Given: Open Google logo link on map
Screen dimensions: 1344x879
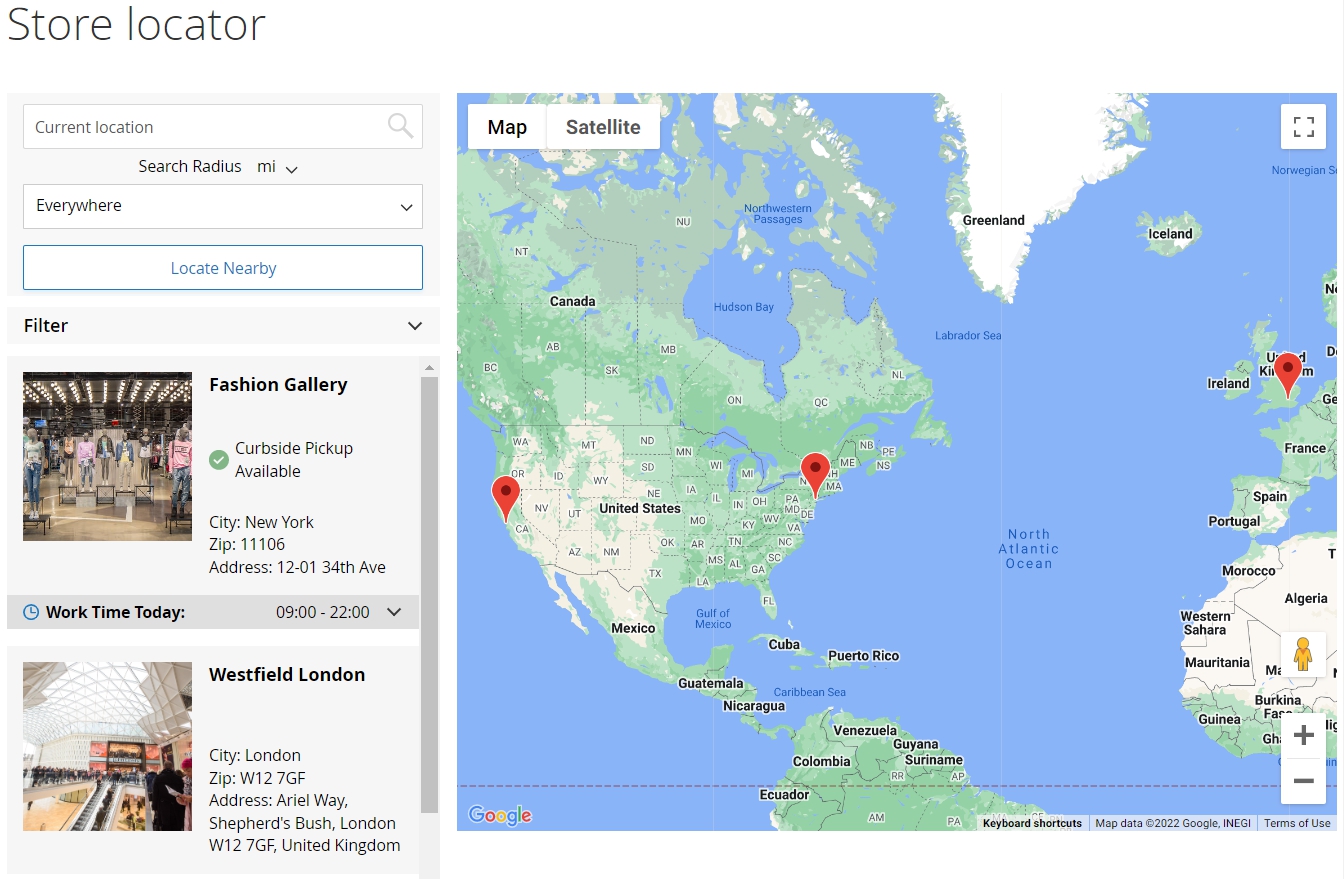Looking at the screenshot, I should 500,815.
